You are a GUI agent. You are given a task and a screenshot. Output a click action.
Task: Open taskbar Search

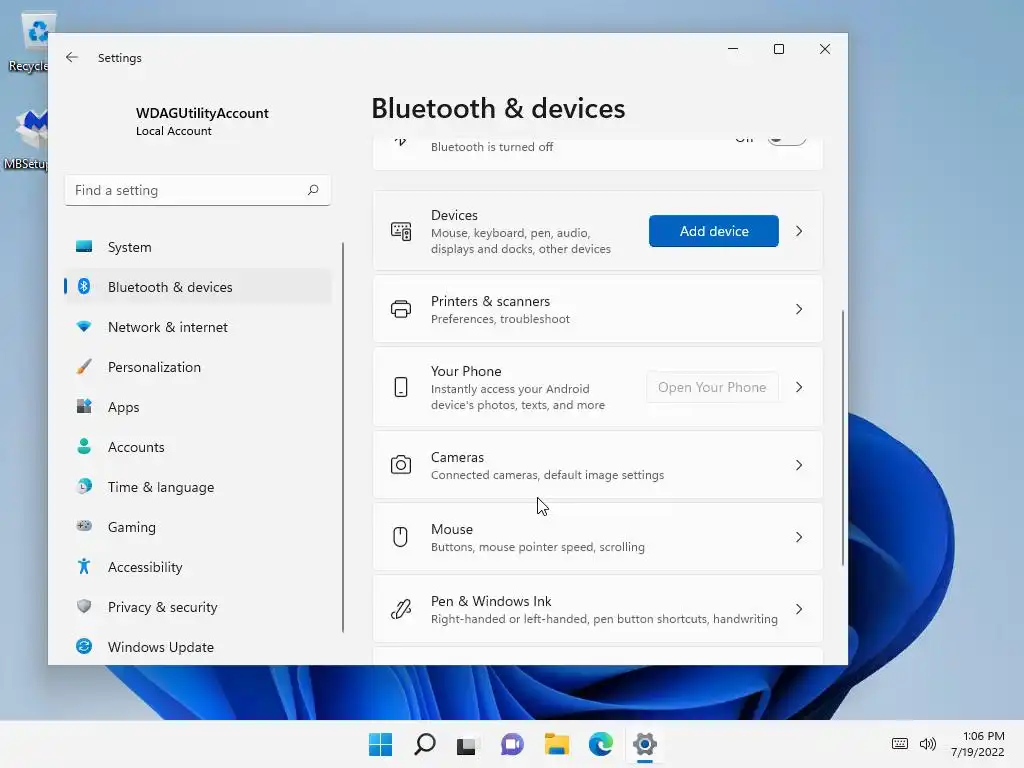coord(424,744)
